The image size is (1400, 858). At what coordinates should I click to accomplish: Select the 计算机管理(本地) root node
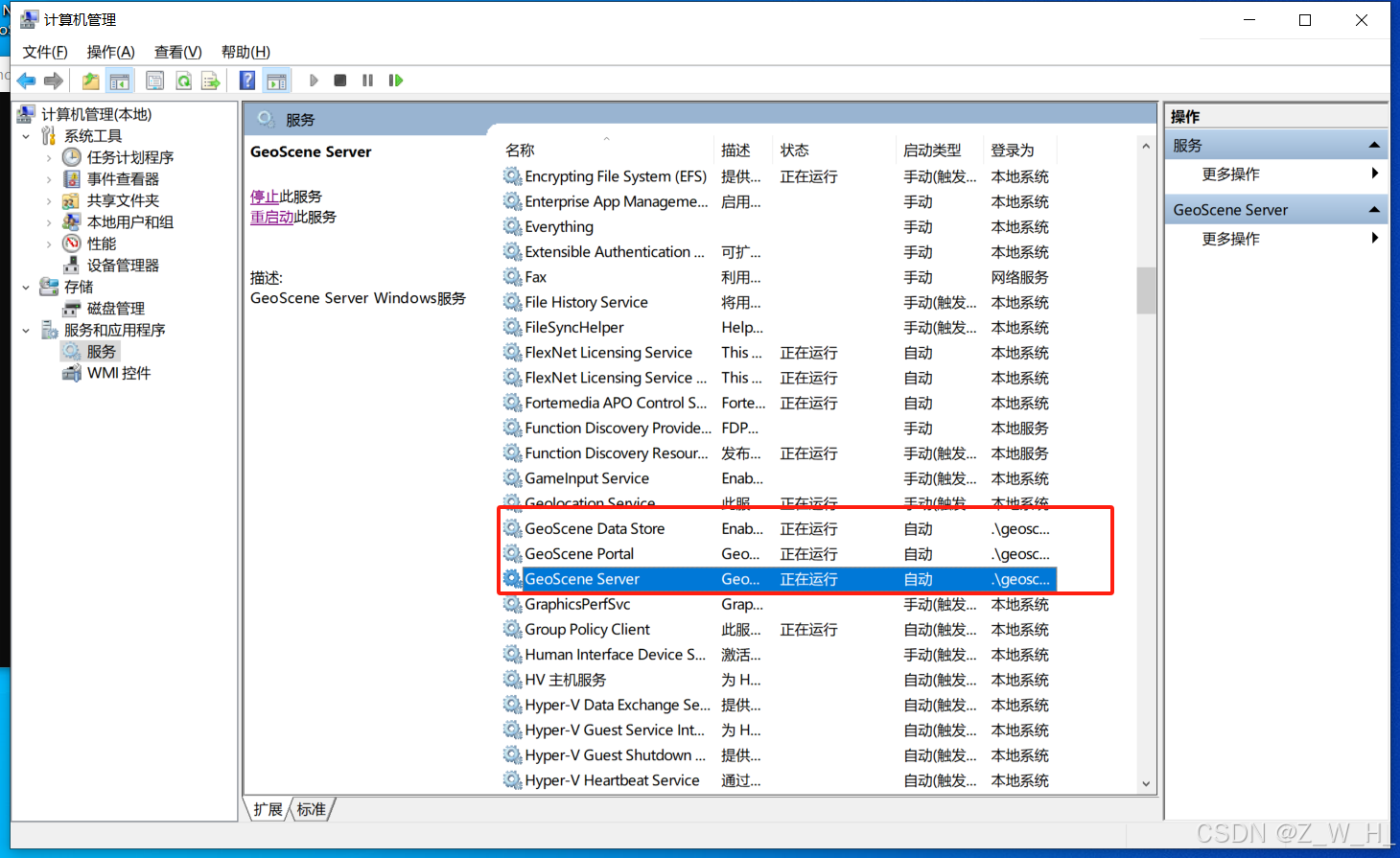click(x=96, y=114)
